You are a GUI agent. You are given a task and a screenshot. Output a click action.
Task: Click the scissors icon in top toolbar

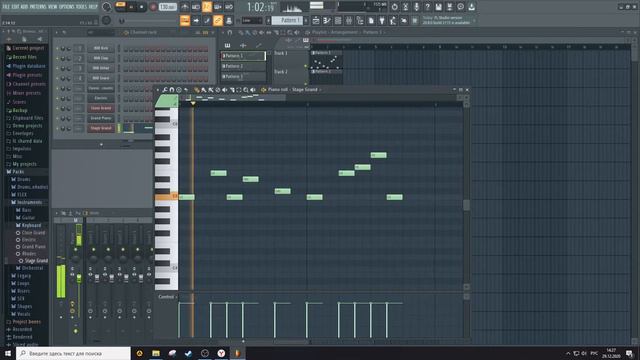[x=405, y=7]
